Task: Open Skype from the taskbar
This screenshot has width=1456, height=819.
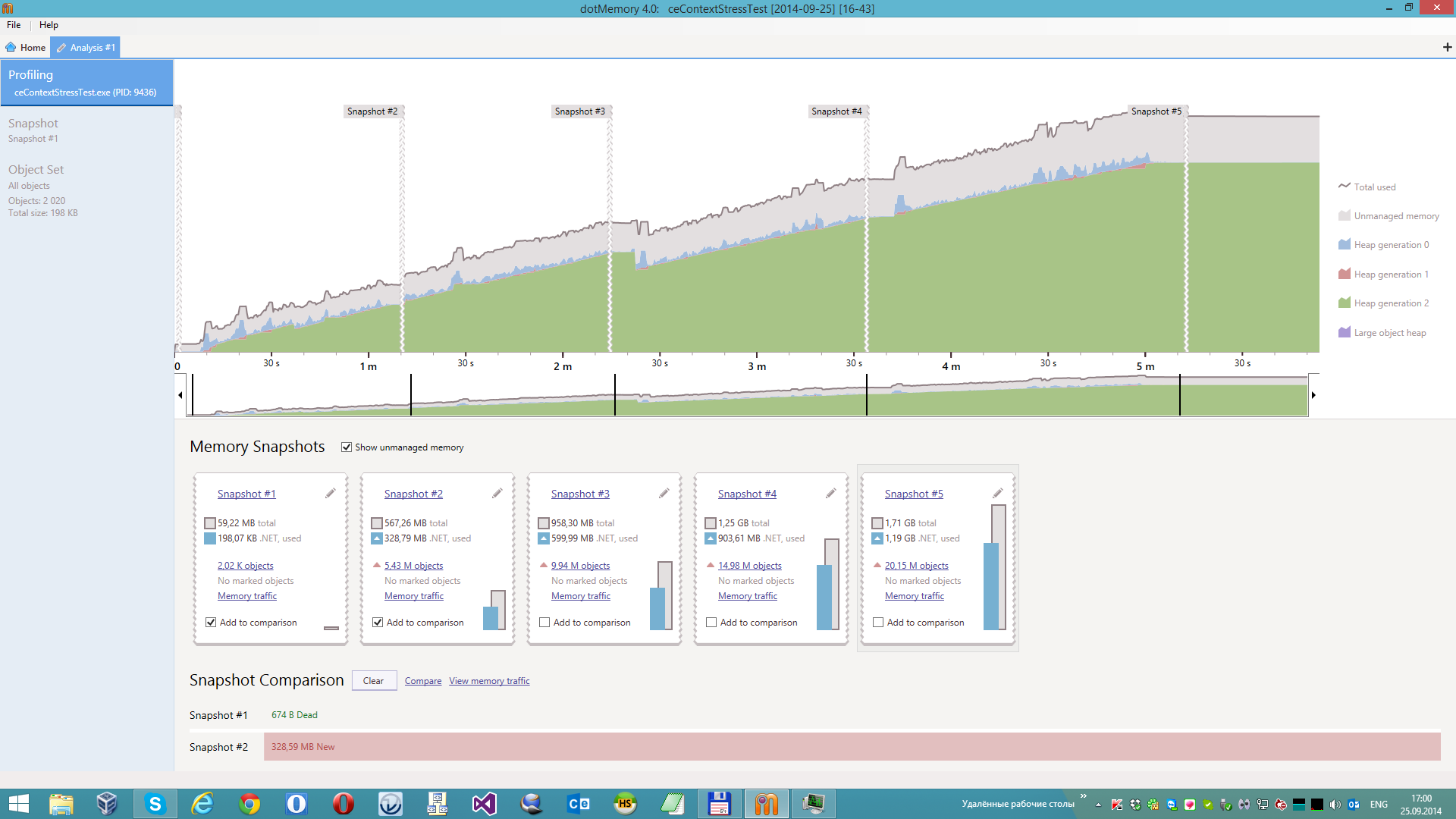Action: (155, 804)
